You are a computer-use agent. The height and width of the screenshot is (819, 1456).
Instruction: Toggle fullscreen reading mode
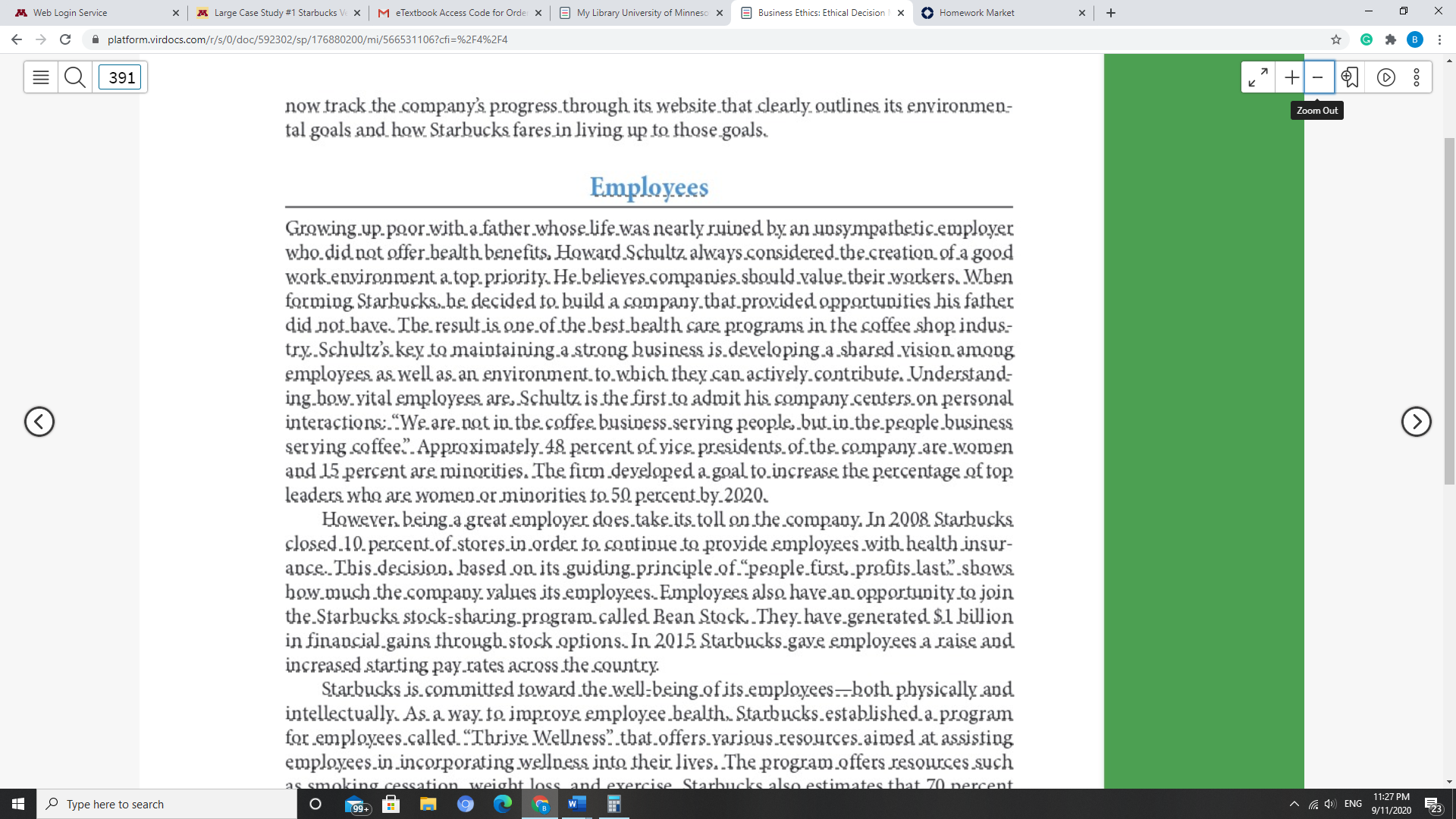1258,77
